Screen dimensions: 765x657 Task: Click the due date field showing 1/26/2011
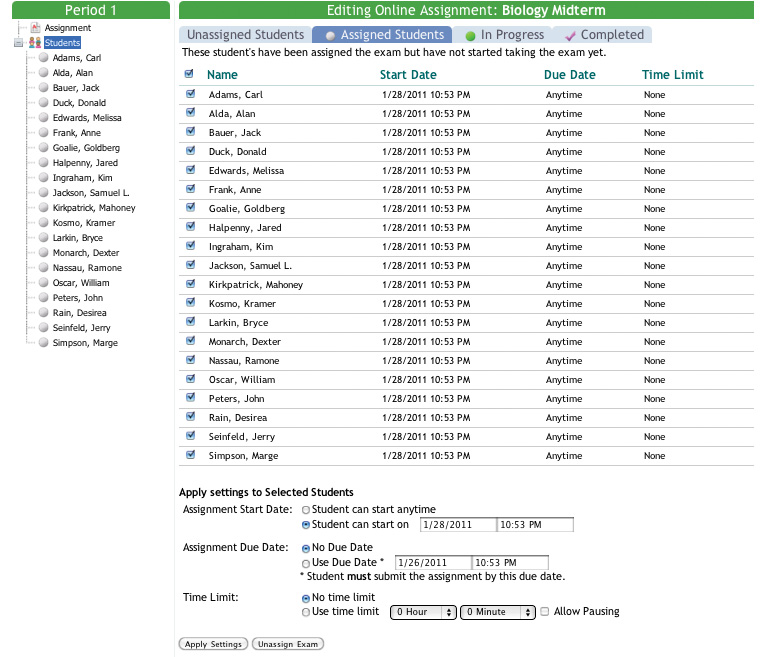point(433,562)
